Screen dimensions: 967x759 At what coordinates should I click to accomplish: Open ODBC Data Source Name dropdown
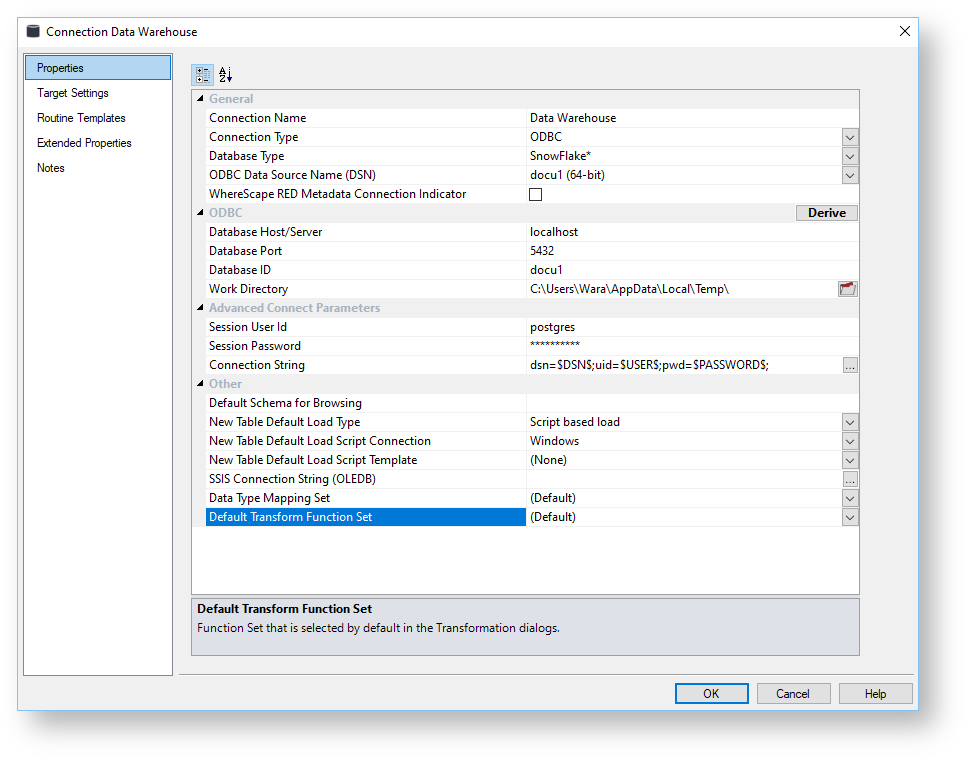click(x=850, y=176)
